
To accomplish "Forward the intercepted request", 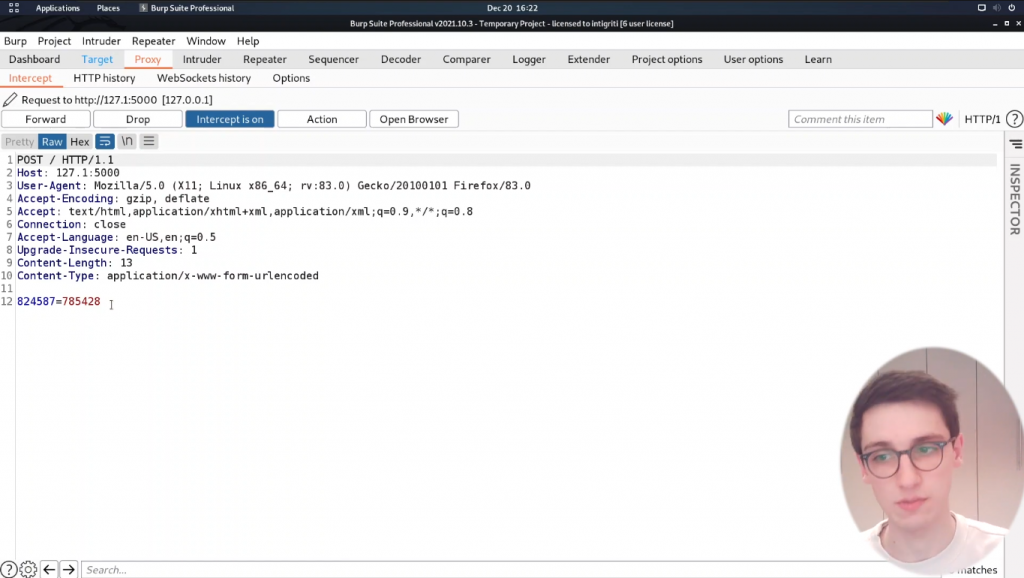I will coord(46,119).
